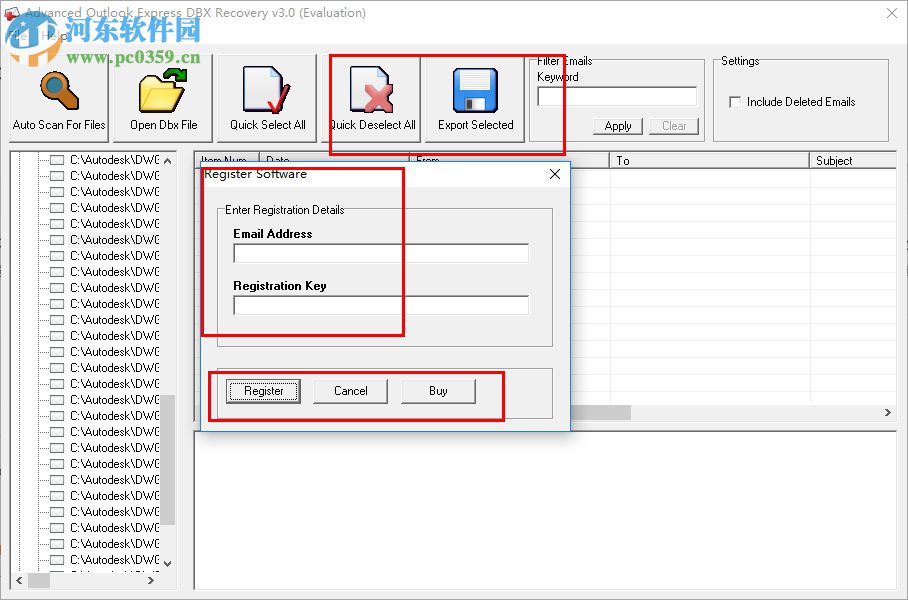Clear the email filter
This screenshot has width=908, height=600.
click(x=674, y=126)
